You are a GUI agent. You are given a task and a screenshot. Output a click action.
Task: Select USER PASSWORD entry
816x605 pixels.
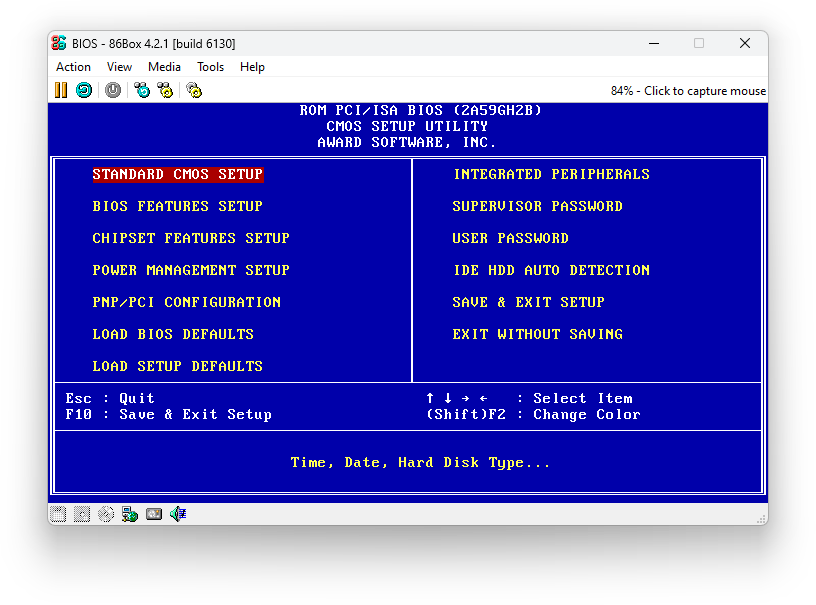click(511, 238)
